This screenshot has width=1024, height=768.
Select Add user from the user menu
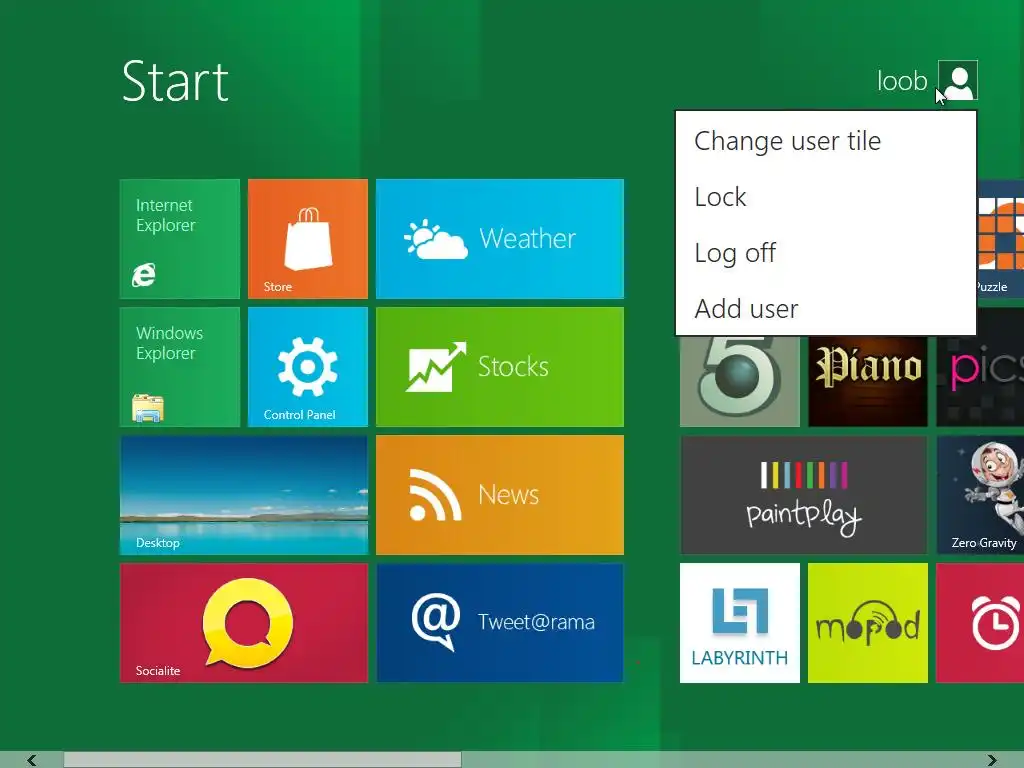(826, 308)
